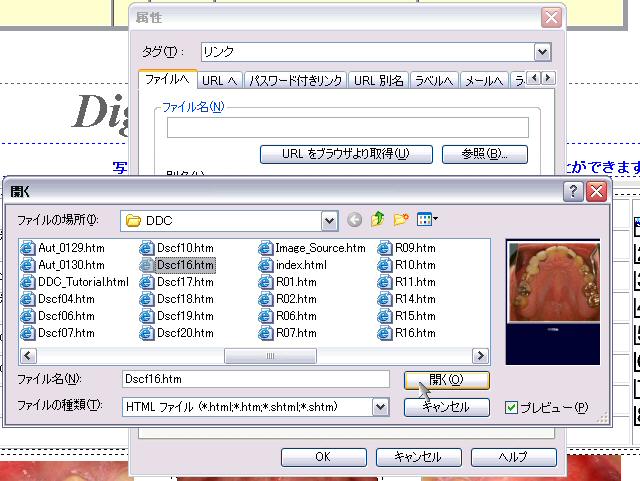The image size is (640, 481).
Task: Go back using the back arrow icon
Action: click(x=354, y=220)
